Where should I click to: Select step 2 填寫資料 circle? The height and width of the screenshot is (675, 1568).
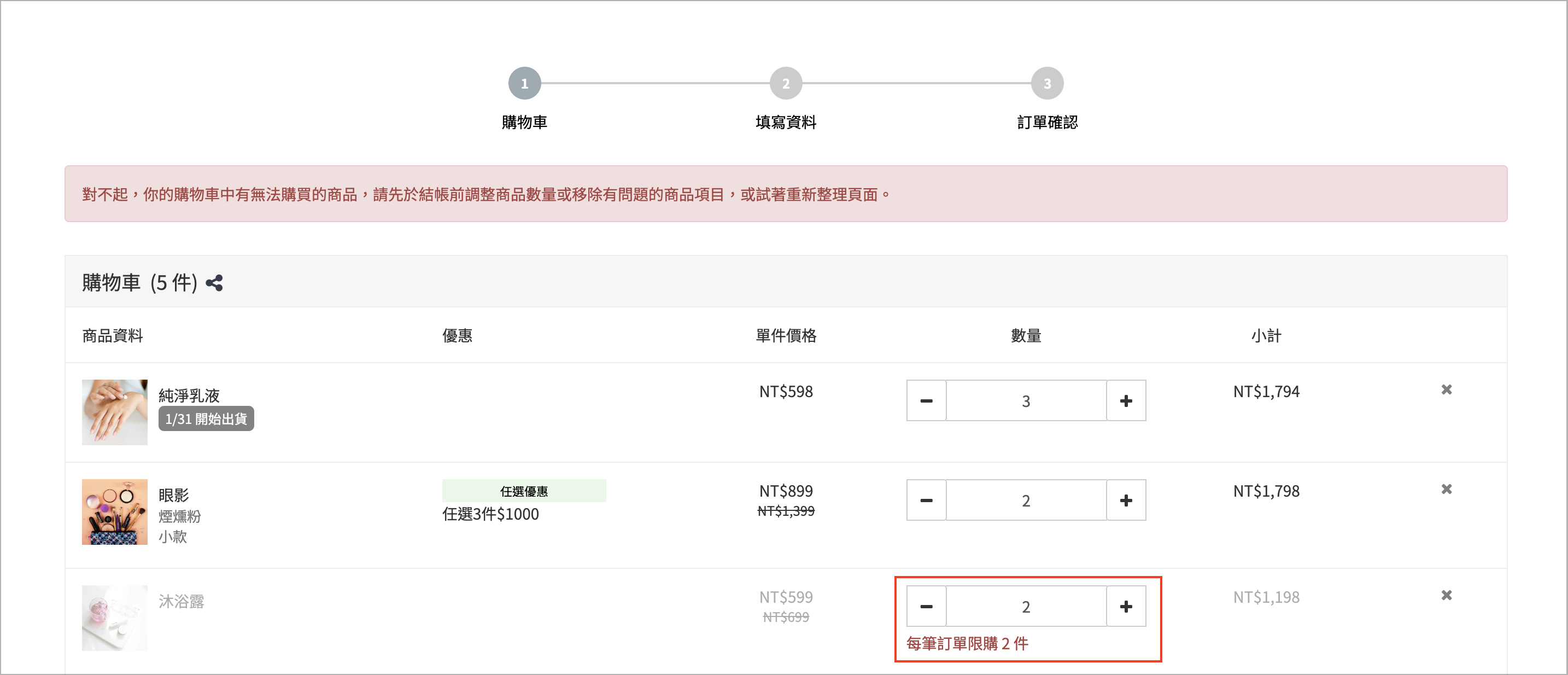[785, 84]
